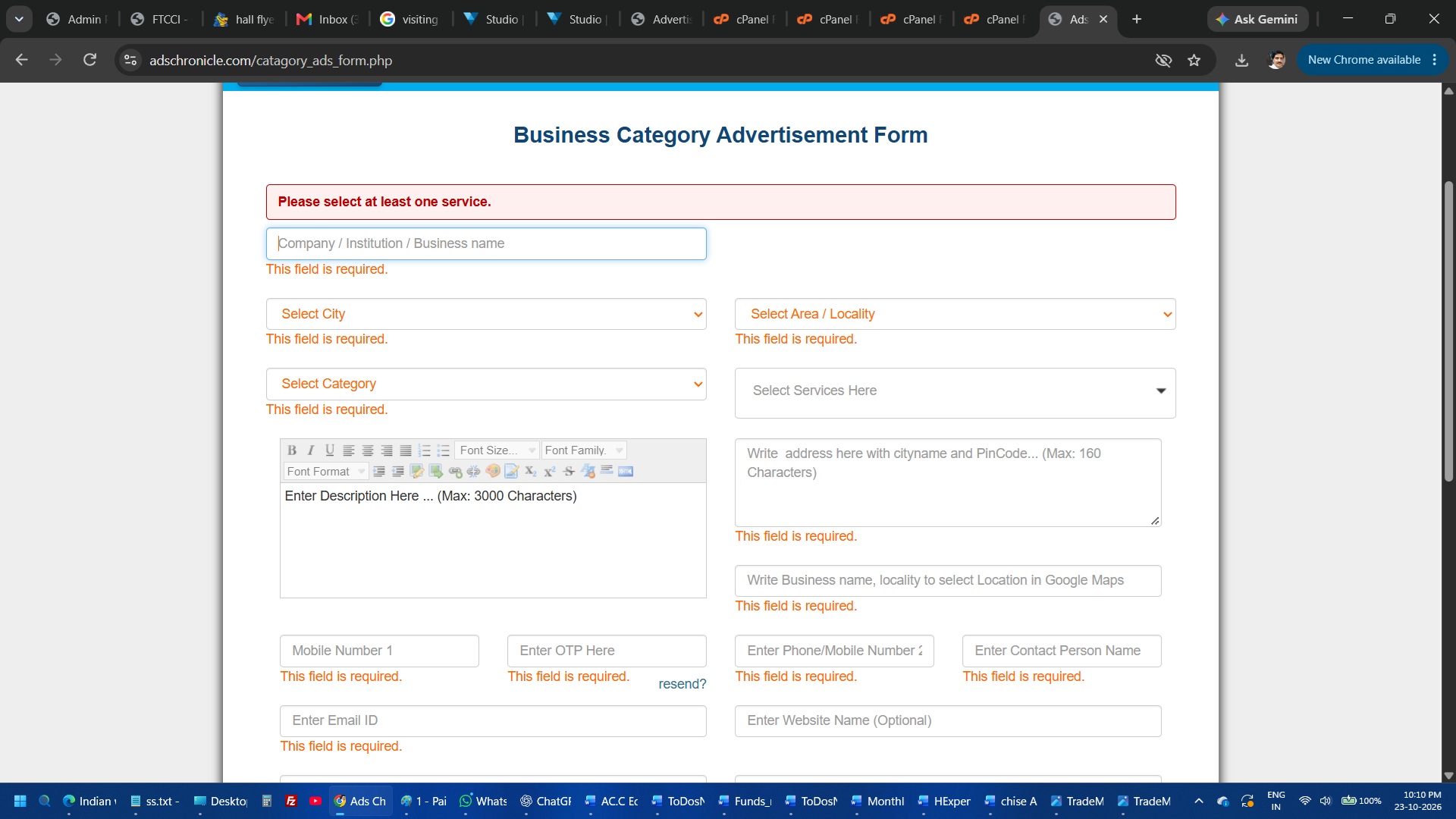Expand the Select Services Here dropdown
1456x819 pixels.
[x=955, y=393]
